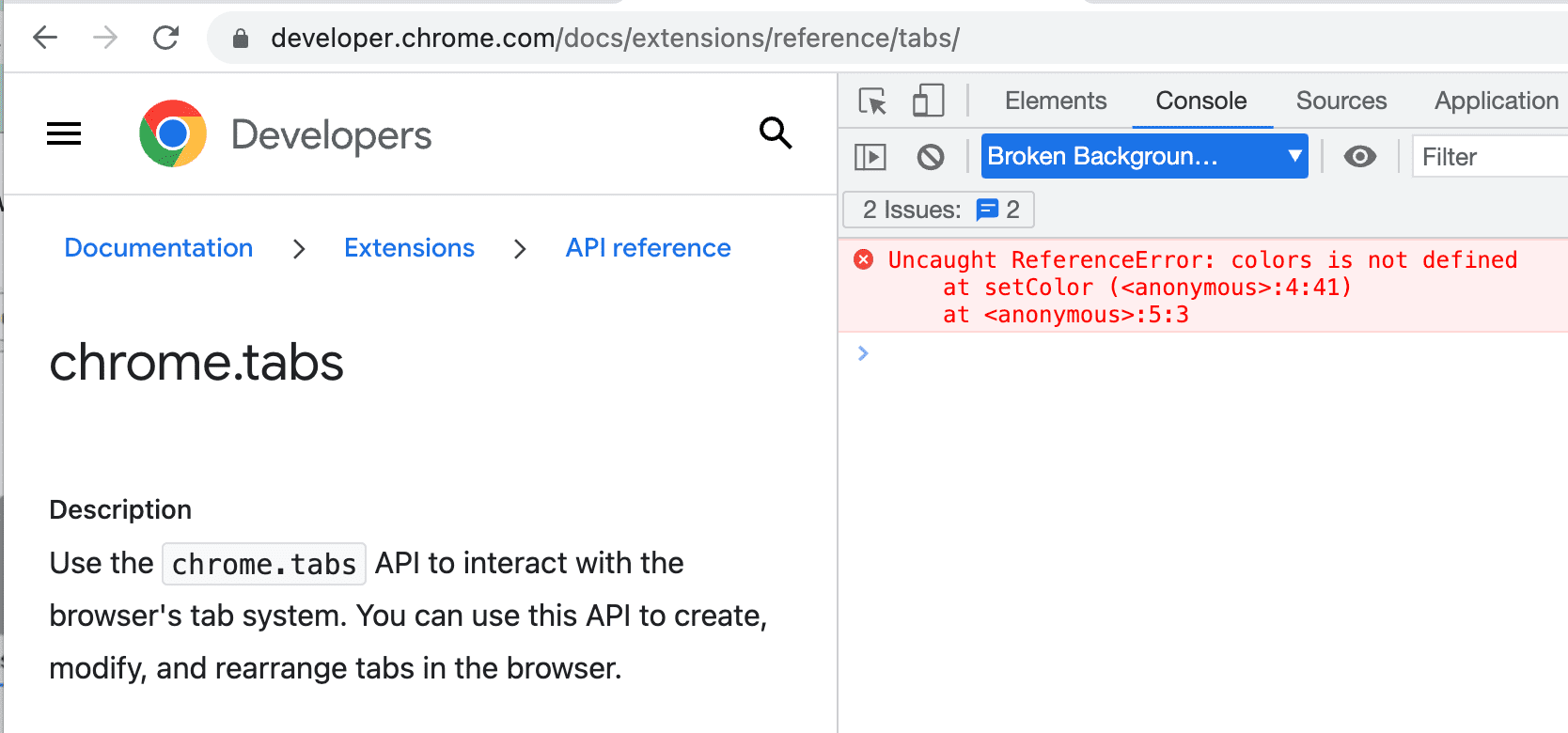The height and width of the screenshot is (733, 1568).
Task: Expand the console prompt chevron
Action: [862, 353]
